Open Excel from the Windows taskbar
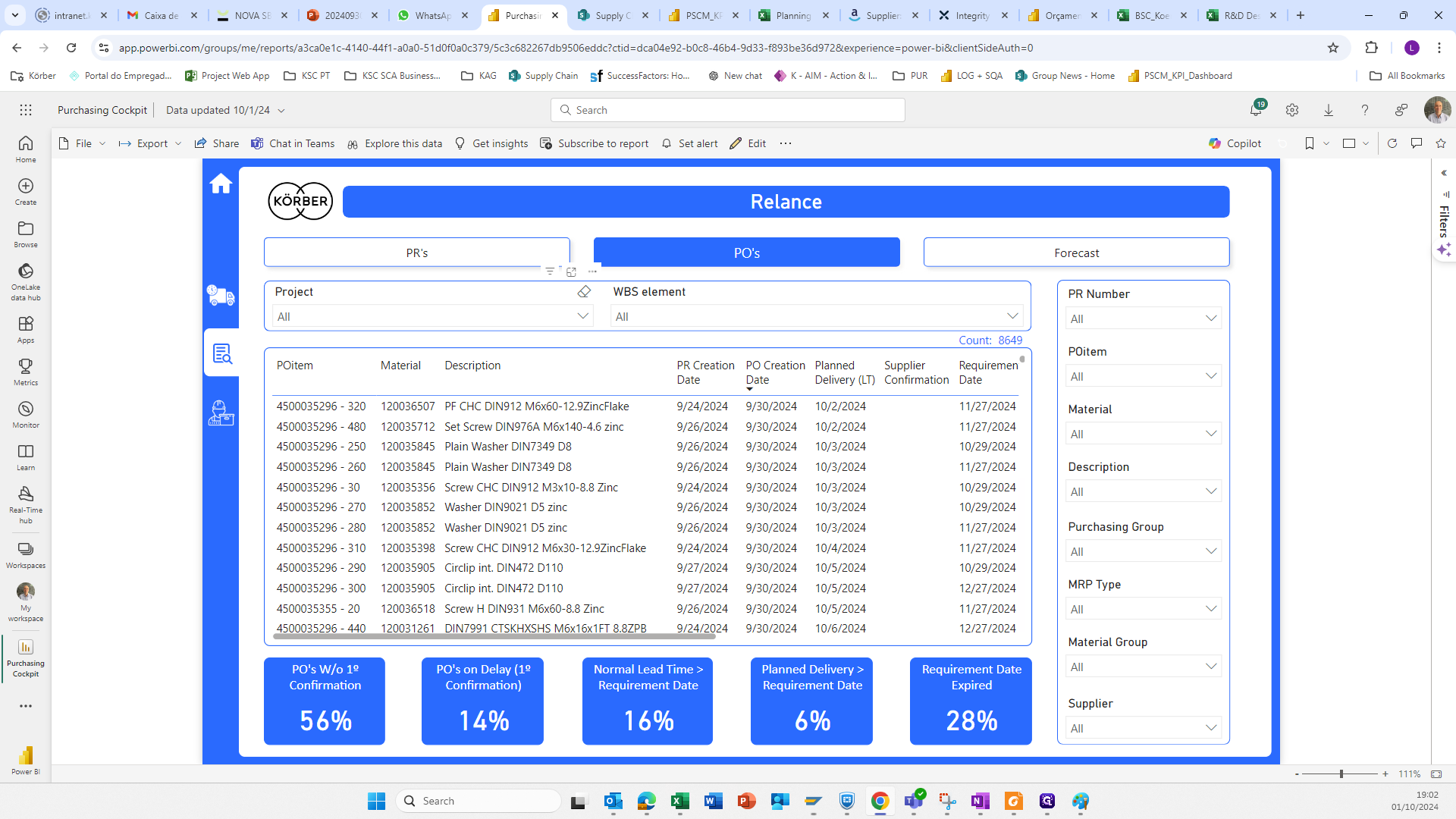The height and width of the screenshot is (819, 1456). pos(679,801)
